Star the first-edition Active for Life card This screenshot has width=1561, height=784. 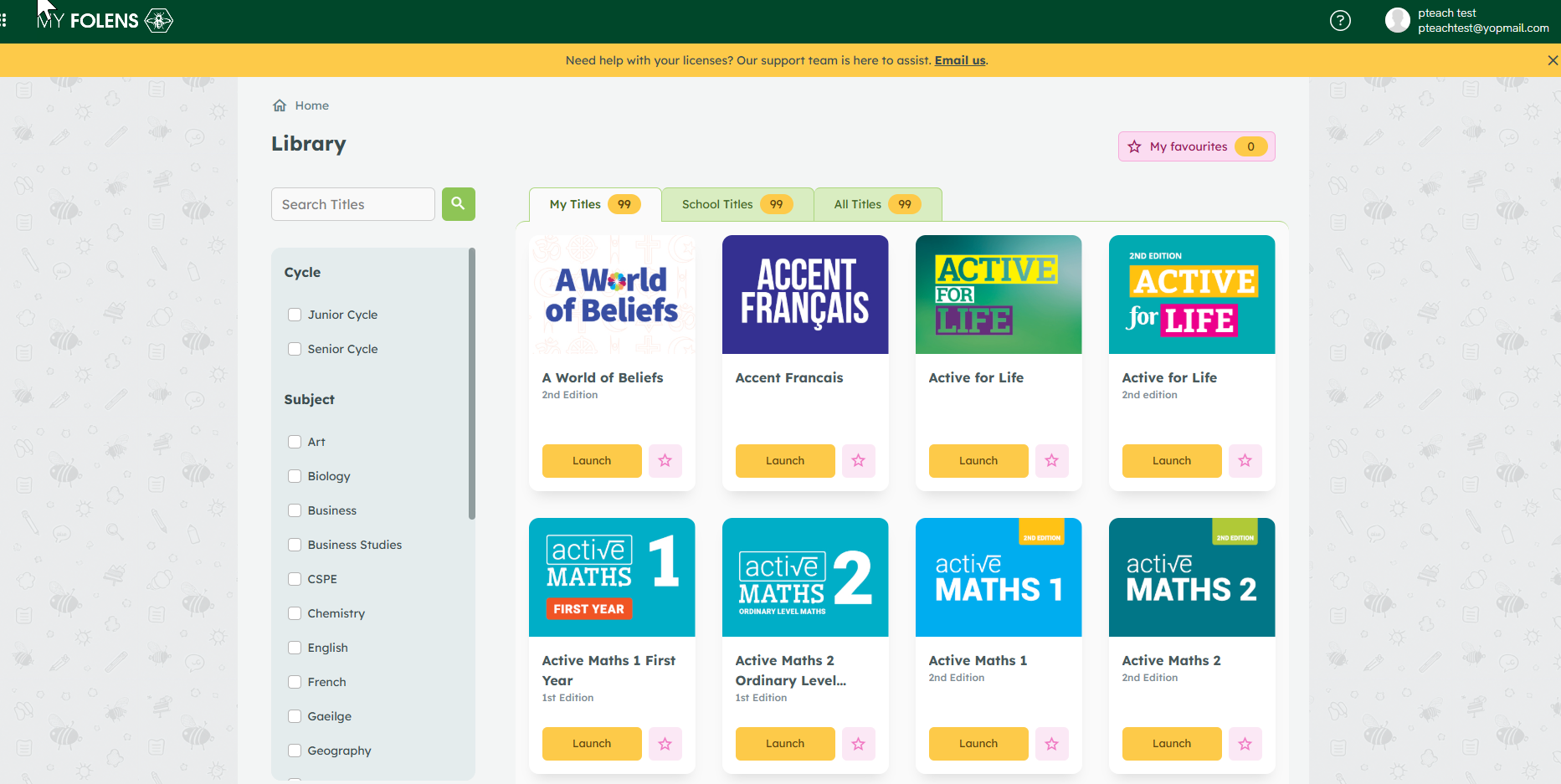click(1052, 461)
